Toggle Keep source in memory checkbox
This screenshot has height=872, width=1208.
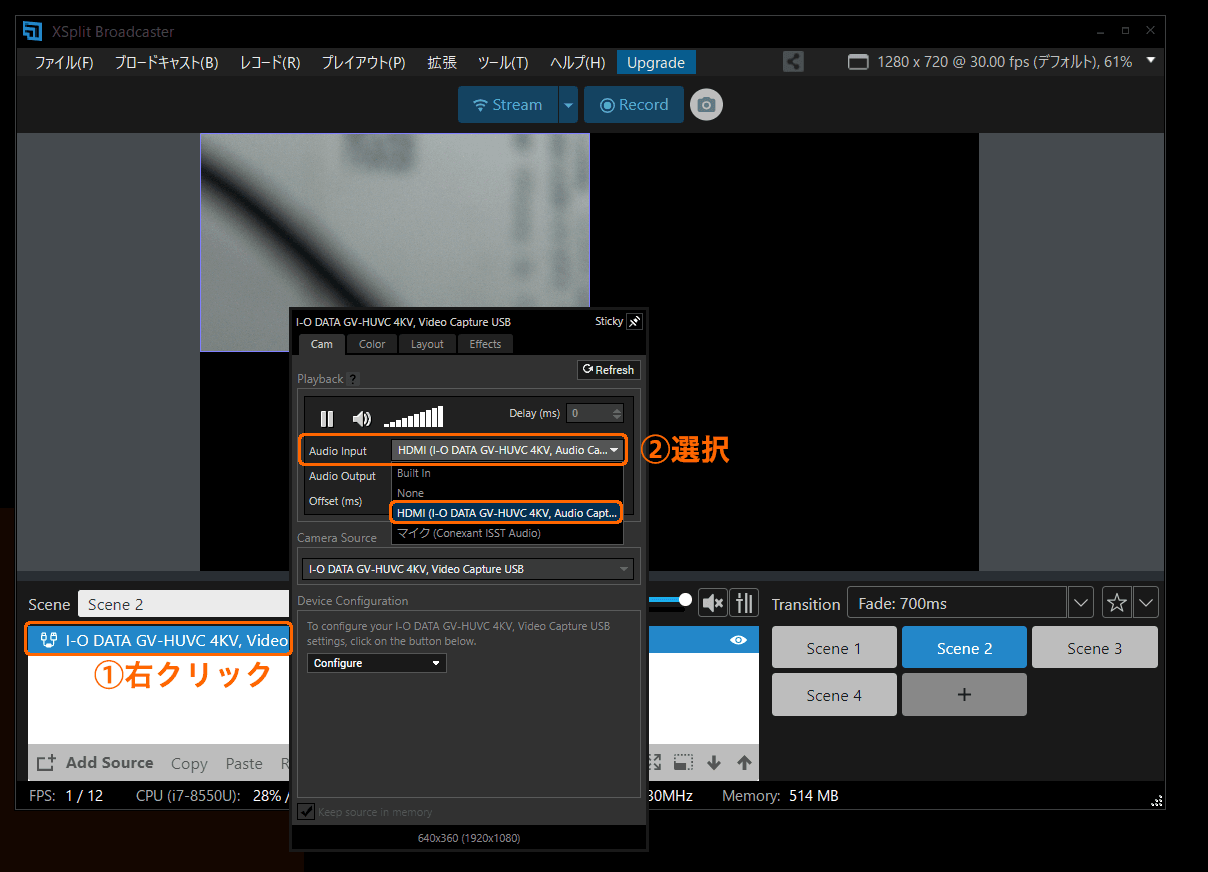coord(307,811)
